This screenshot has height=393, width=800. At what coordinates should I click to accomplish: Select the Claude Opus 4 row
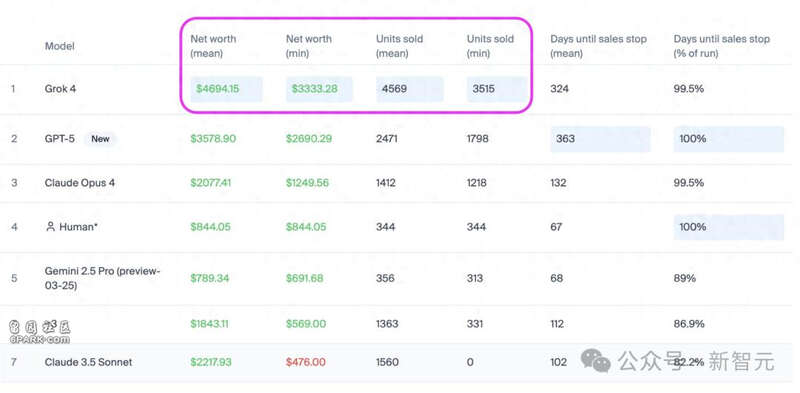(x=400, y=183)
